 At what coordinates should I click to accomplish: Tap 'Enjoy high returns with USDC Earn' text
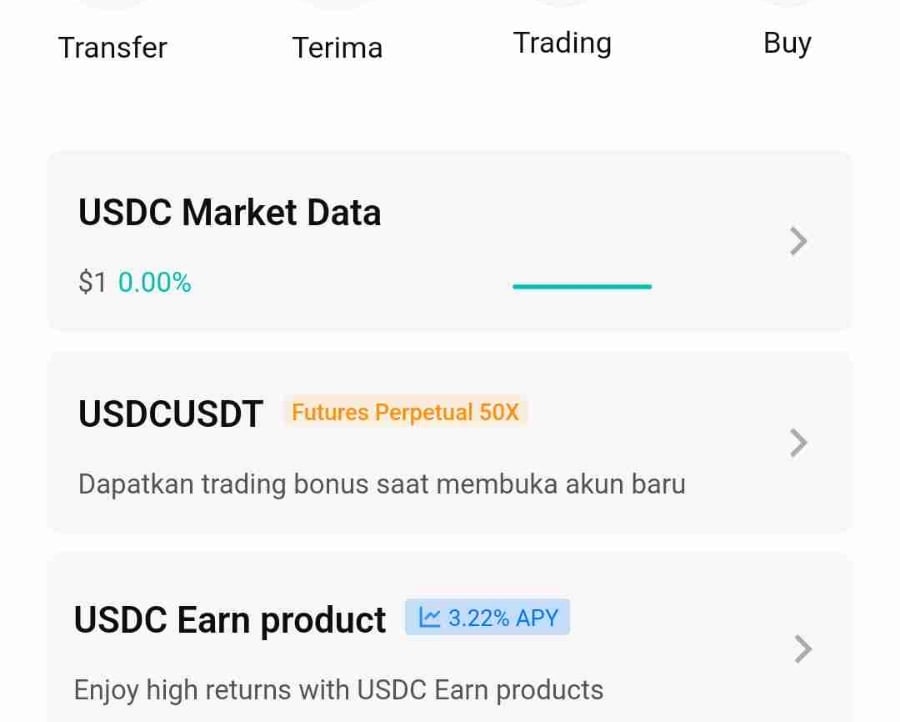point(338,690)
